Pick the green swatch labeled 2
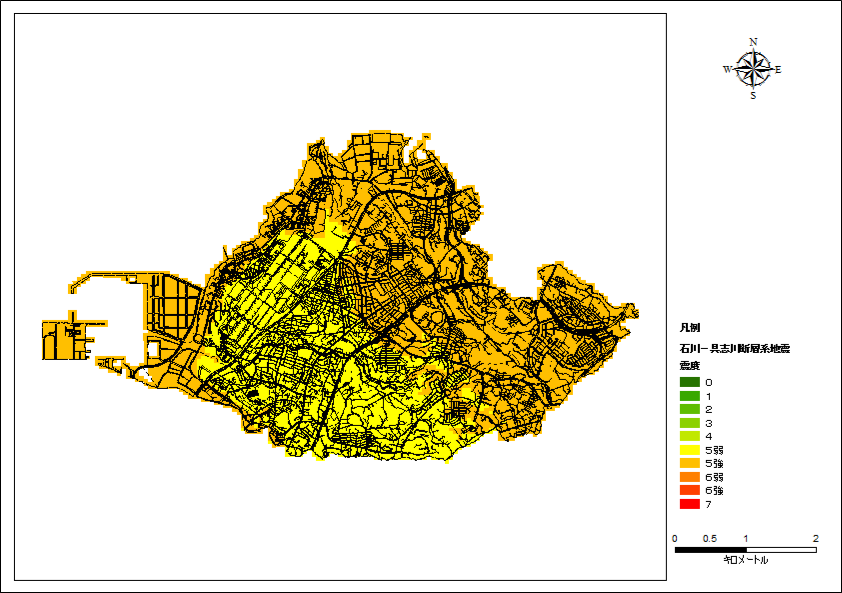The height and width of the screenshot is (593, 842). pyautogui.click(x=690, y=409)
